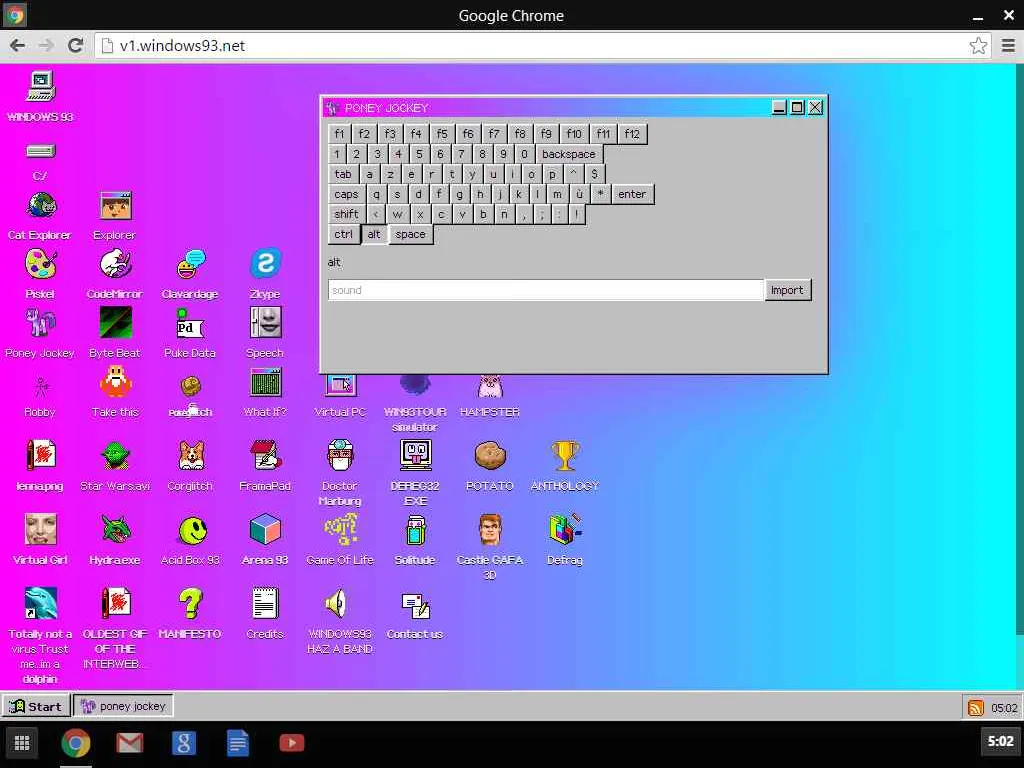The width and height of the screenshot is (1024, 768).
Task: Run Hydra.exe icon
Action: [116, 530]
